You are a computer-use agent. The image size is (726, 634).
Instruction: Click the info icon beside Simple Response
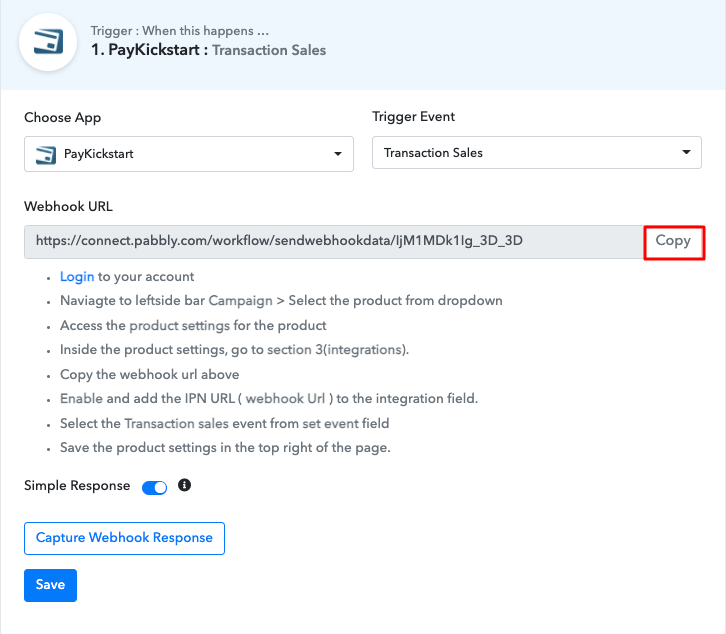184,485
